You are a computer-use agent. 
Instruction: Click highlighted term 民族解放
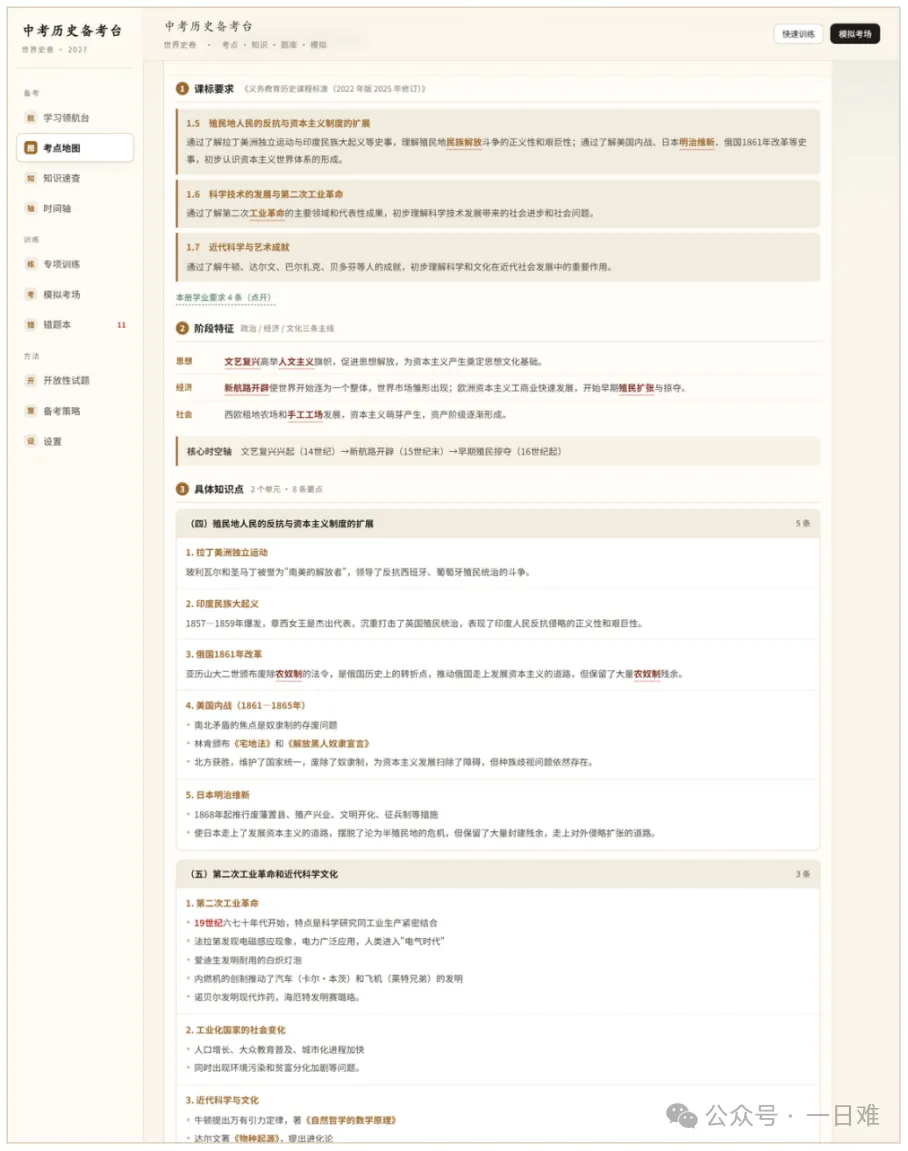pyautogui.click(x=464, y=142)
